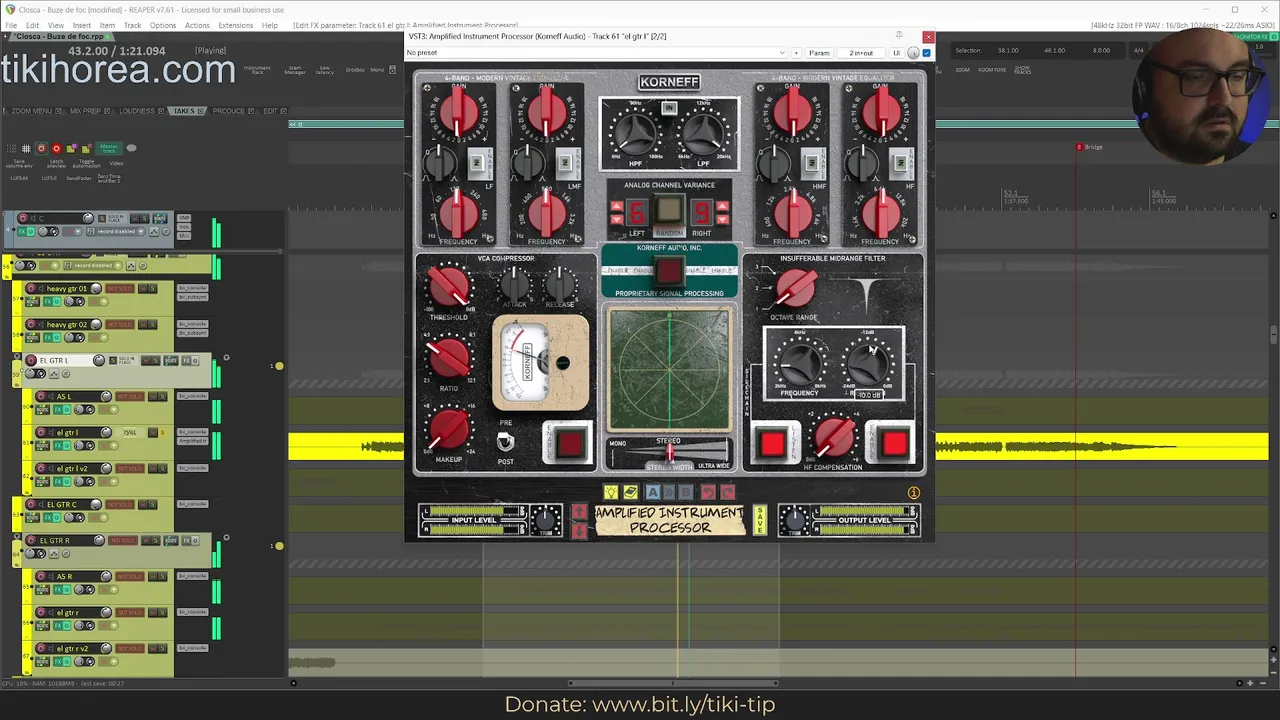The image size is (1280, 720).
Task: Toggle the LF band ENABLE switch
Action: (x=477, y=162)
